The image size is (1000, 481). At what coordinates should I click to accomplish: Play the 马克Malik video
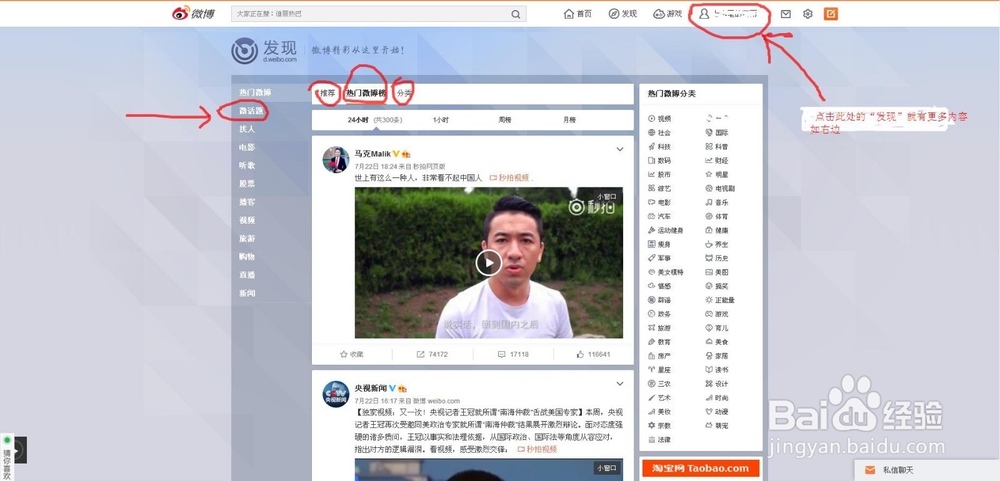(x=489, y=263)
